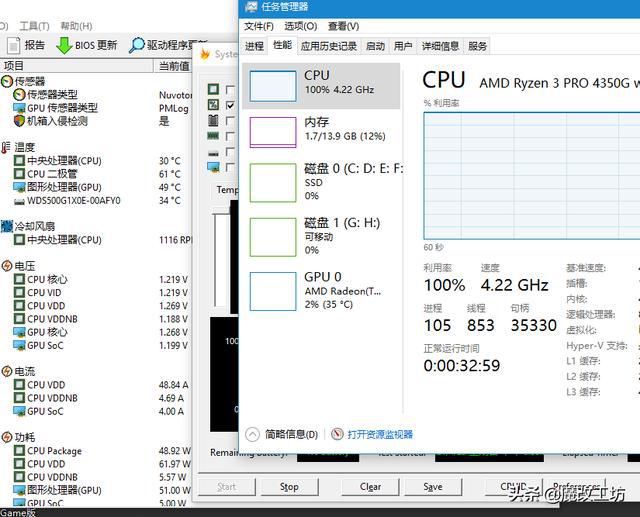
Task: Check the checkbox beside the cache chip icon
Action: [x=230, y=120]
